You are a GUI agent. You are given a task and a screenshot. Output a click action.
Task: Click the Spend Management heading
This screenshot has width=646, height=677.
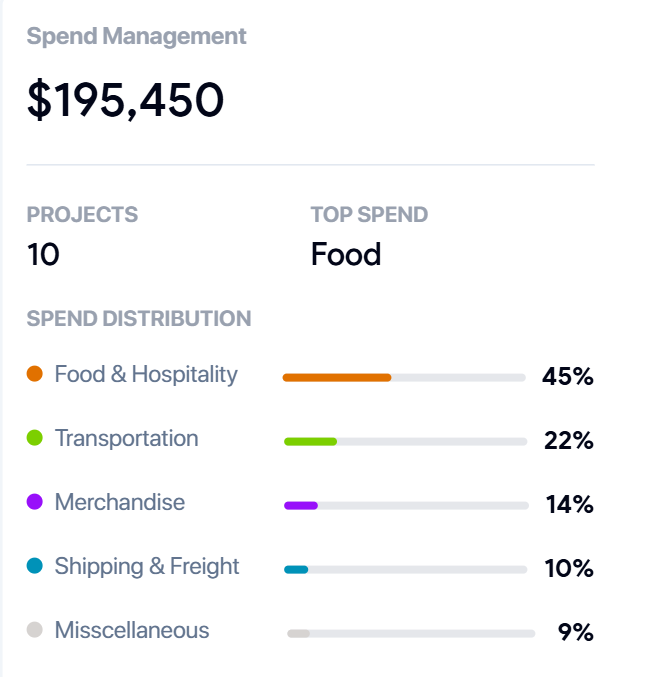136,36
